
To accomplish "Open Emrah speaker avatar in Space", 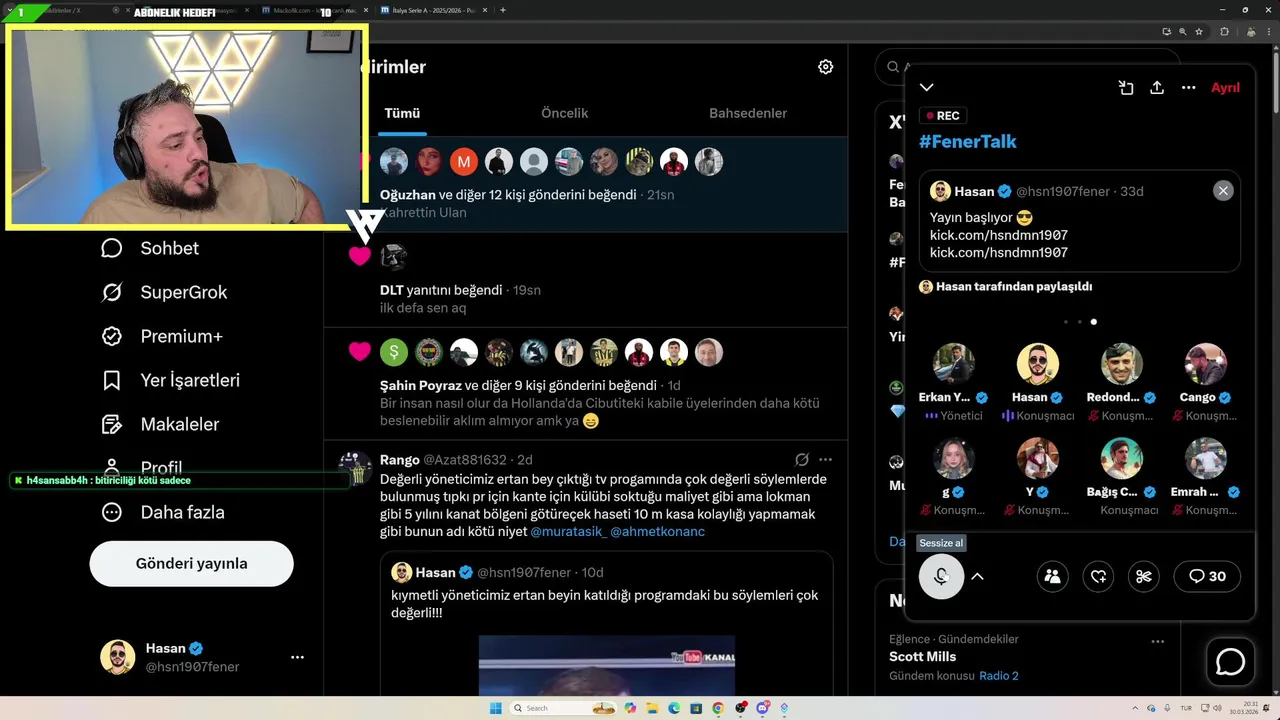I will tap(1206, 459).
